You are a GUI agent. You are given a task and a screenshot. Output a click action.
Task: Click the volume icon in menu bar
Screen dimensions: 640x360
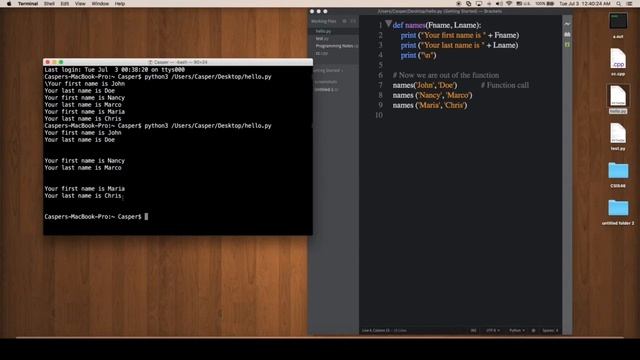[499, 4]
